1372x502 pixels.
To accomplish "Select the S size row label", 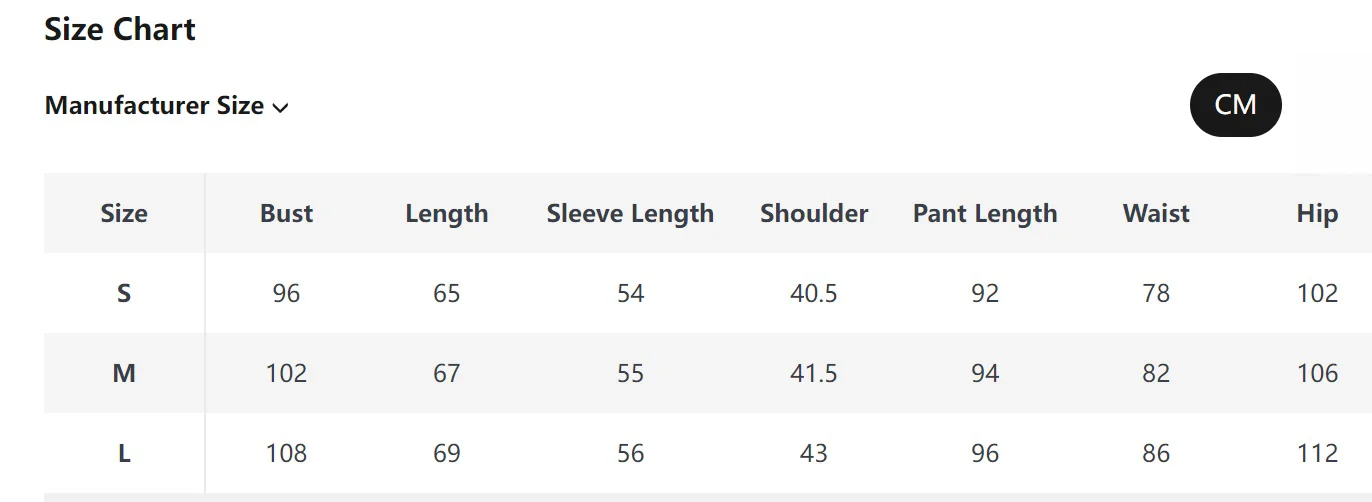I will point(124,293).
